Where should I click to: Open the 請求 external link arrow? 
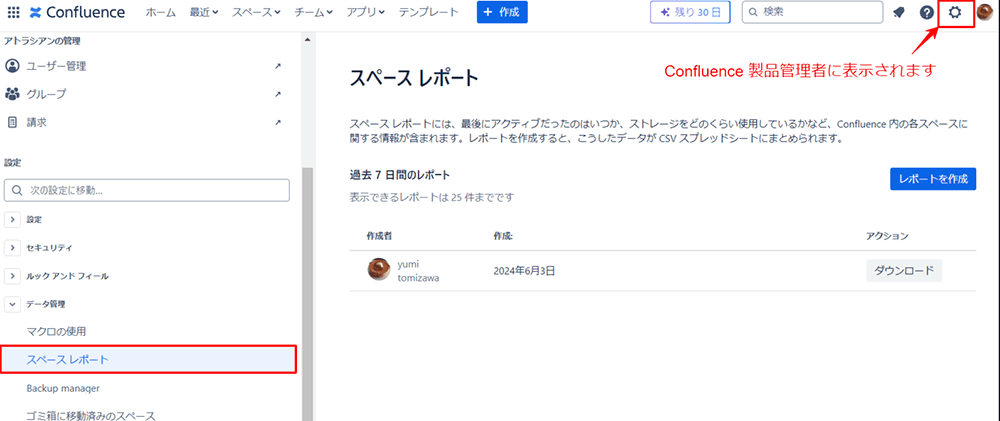[278, 122]
